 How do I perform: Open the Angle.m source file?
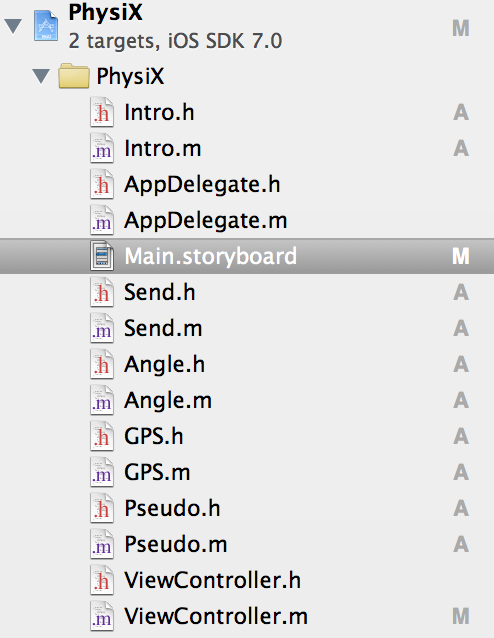(168, 400)
